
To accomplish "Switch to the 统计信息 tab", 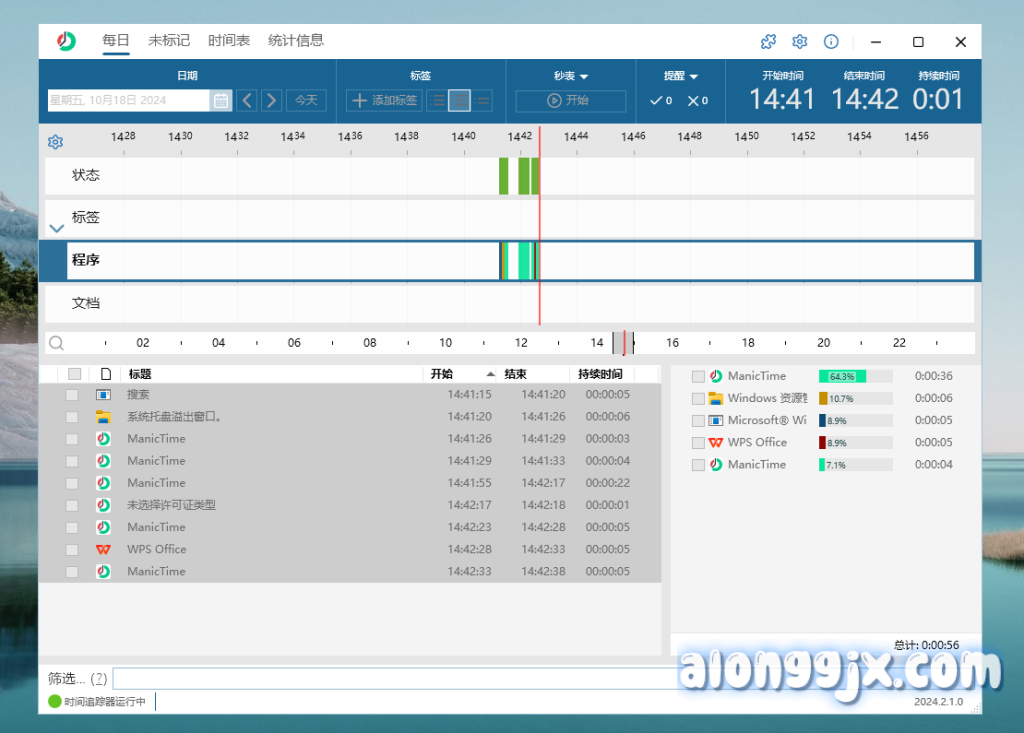I will pos(296,41).
